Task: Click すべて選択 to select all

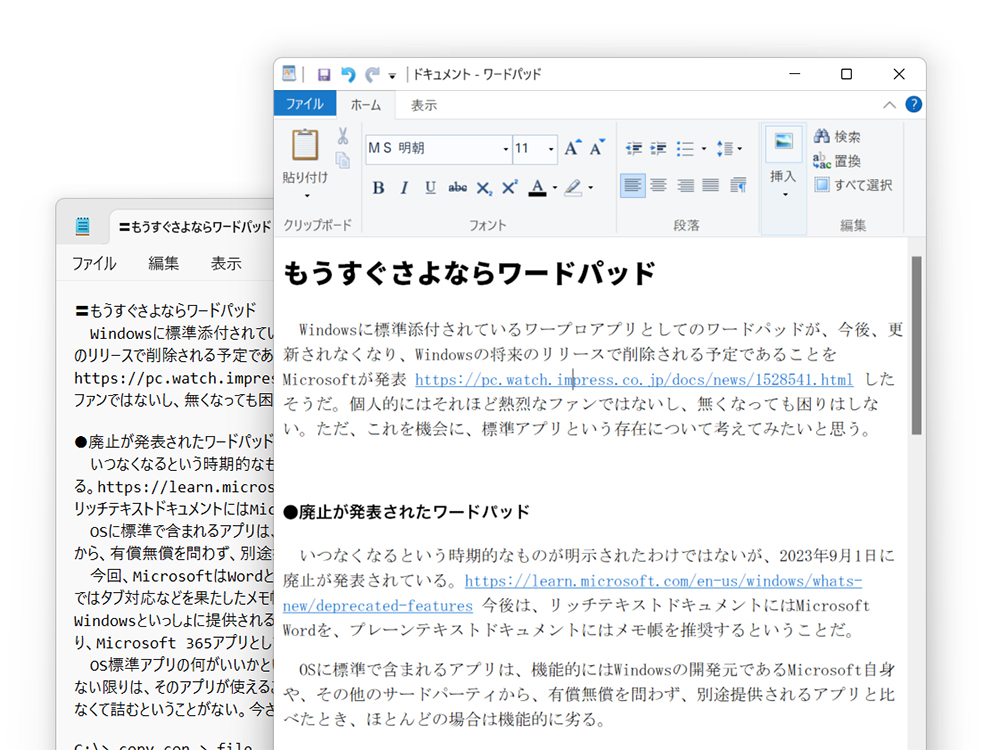Action: (853, 185)
